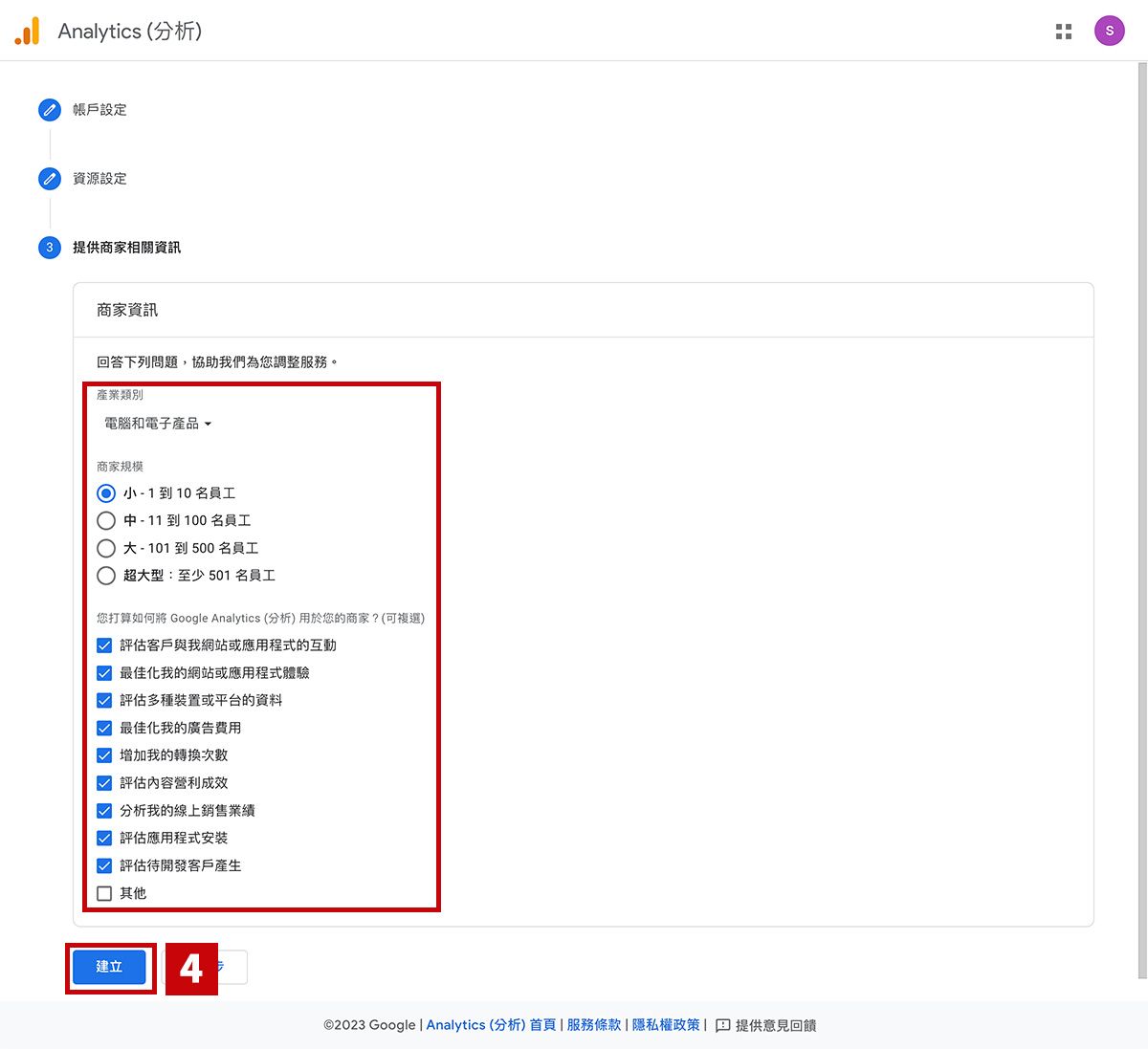Click the Google Analytics logo icon
The image size is (1148, 1049).
coord(28,32)
